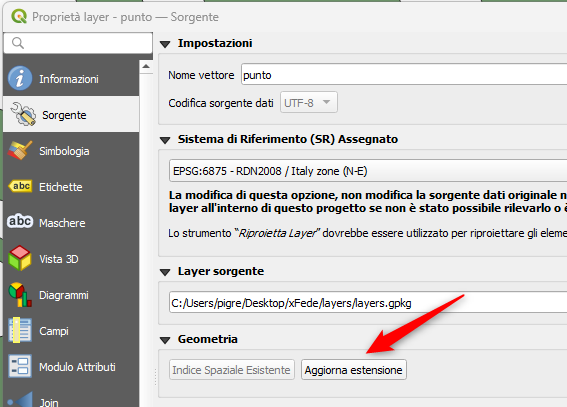Open the UTF-8 encoding dropdown

[x=309, y=103]
